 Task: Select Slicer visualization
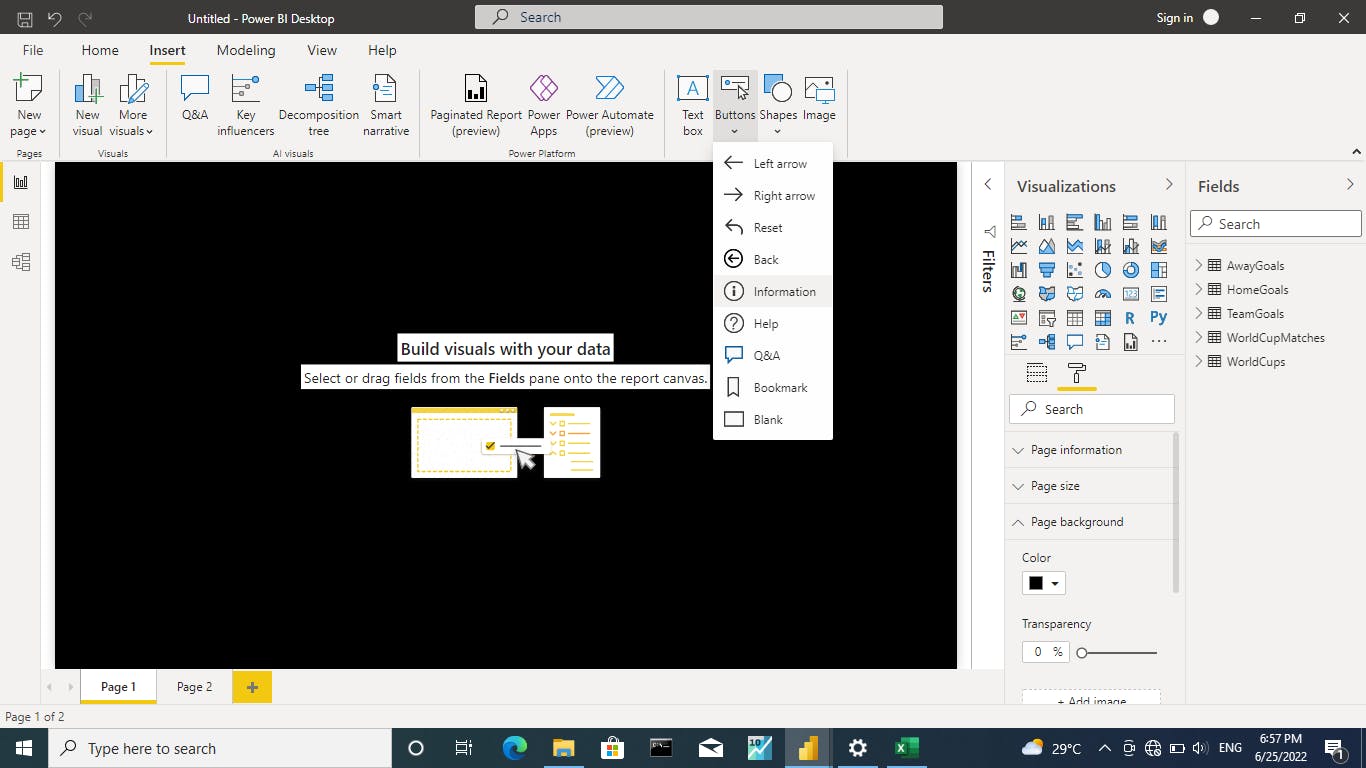tap(1047, 319)
